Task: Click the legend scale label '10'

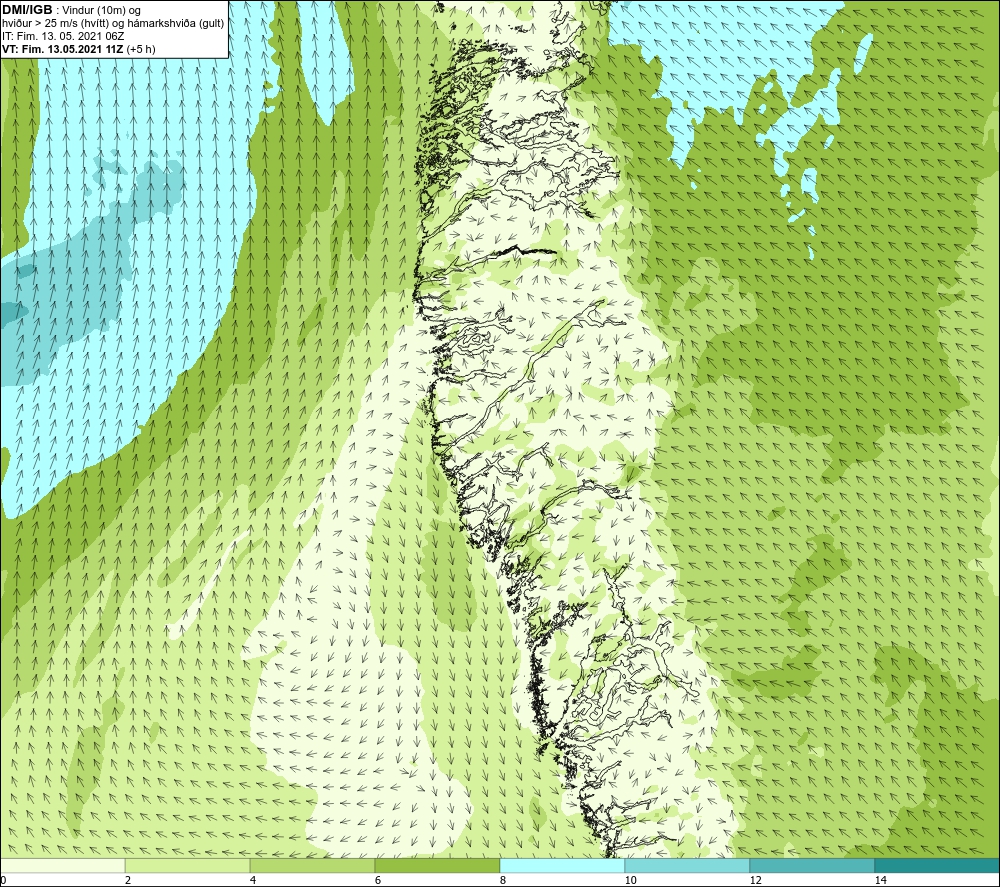Action: point(630,881)
